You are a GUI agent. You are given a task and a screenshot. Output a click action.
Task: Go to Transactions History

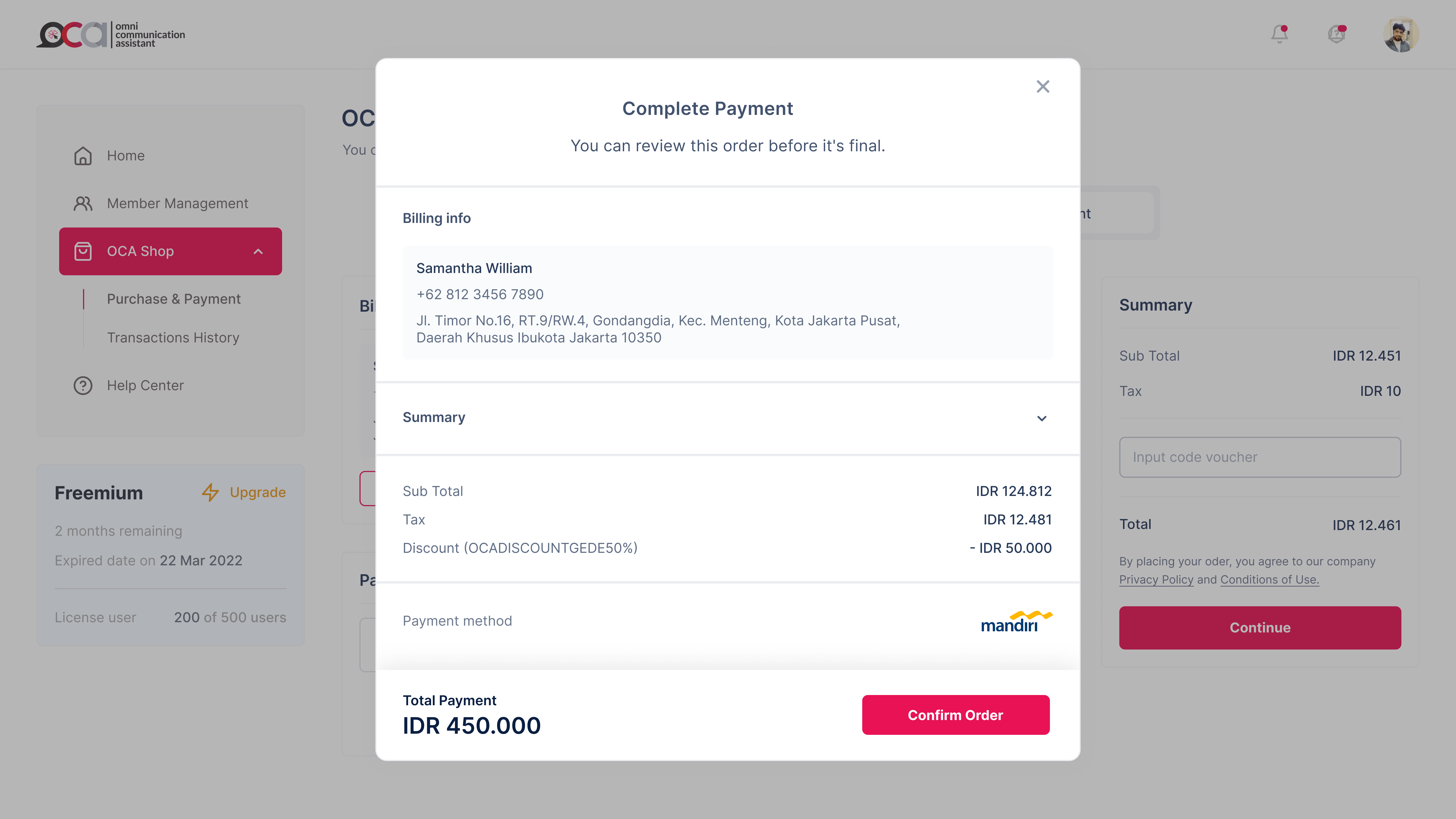point(173,338)
